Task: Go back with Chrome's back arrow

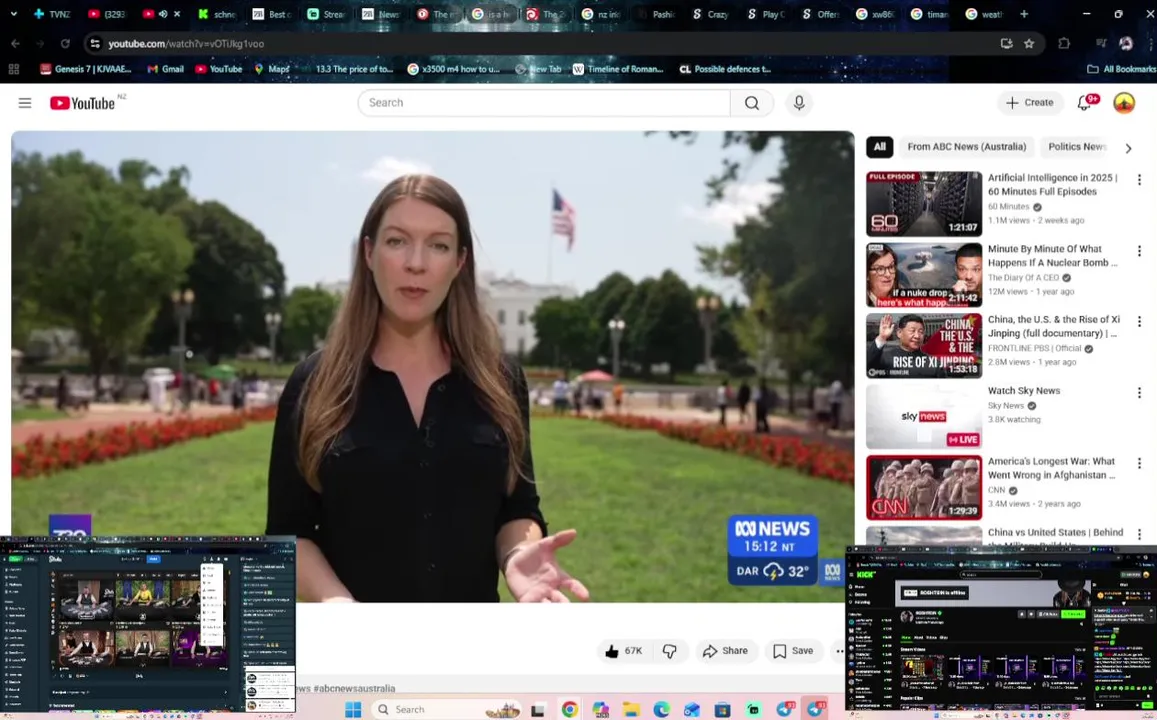Action: (x=15, y=44)
